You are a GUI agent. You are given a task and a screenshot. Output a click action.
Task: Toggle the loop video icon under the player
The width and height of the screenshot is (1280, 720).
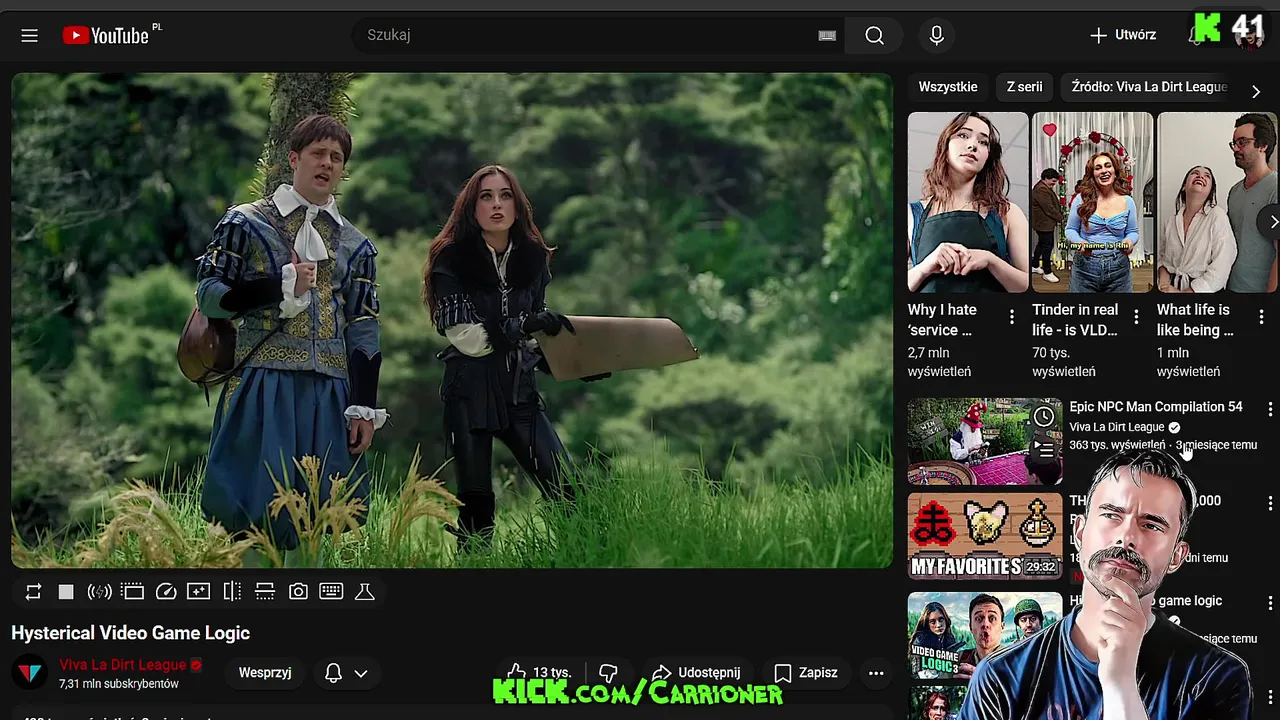pos(33,592)
